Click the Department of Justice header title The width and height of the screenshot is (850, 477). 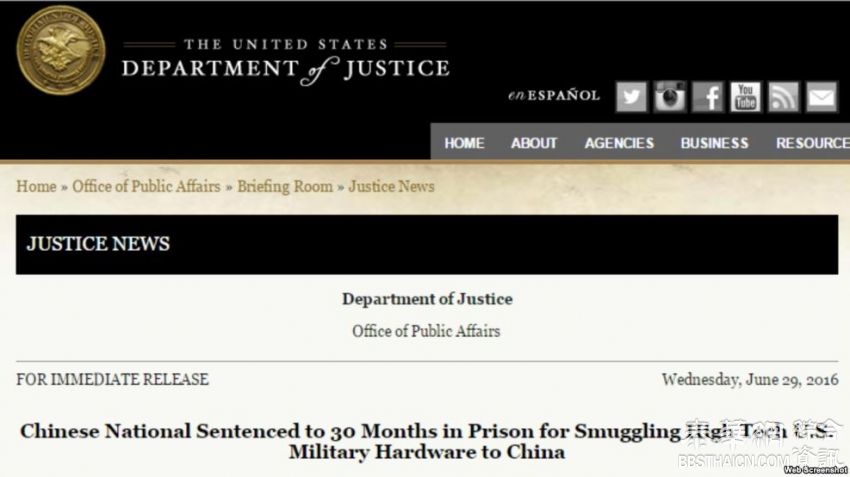tap(285, 60)
